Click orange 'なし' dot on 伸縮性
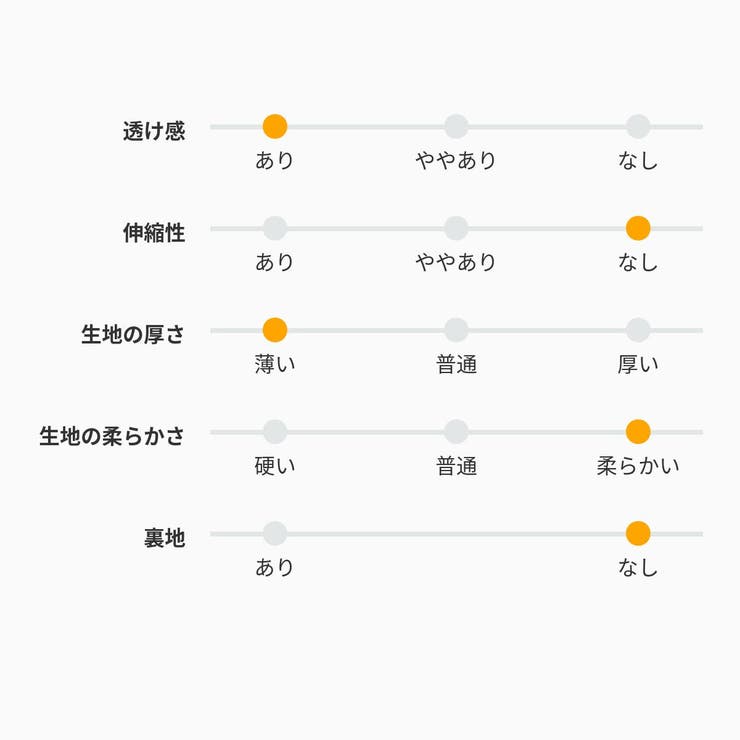 tap(638, 229)
